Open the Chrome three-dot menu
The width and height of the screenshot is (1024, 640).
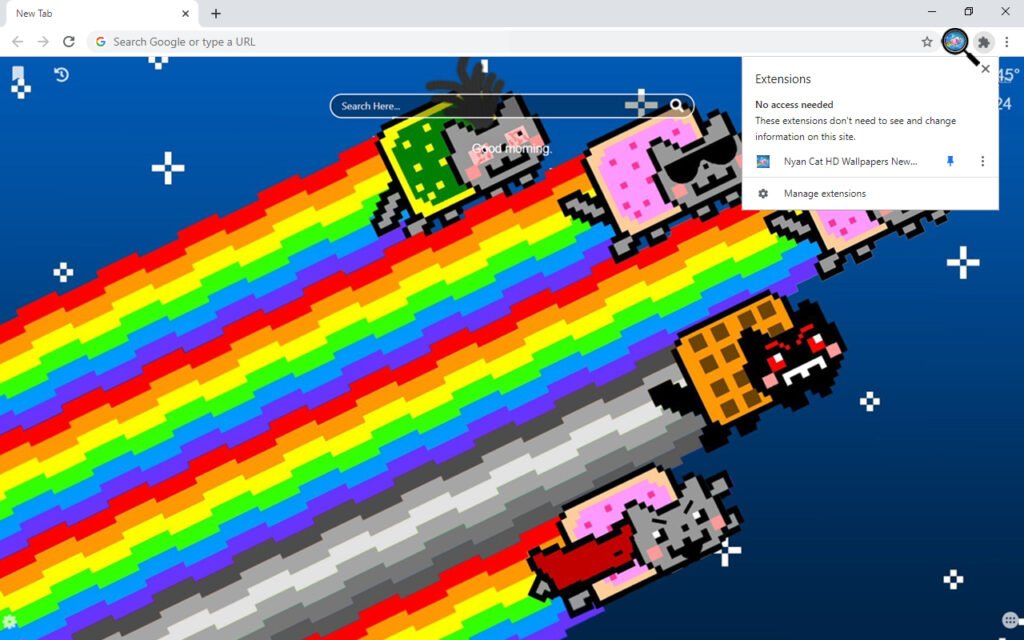pyautogui.click(x=1007, y=42)
